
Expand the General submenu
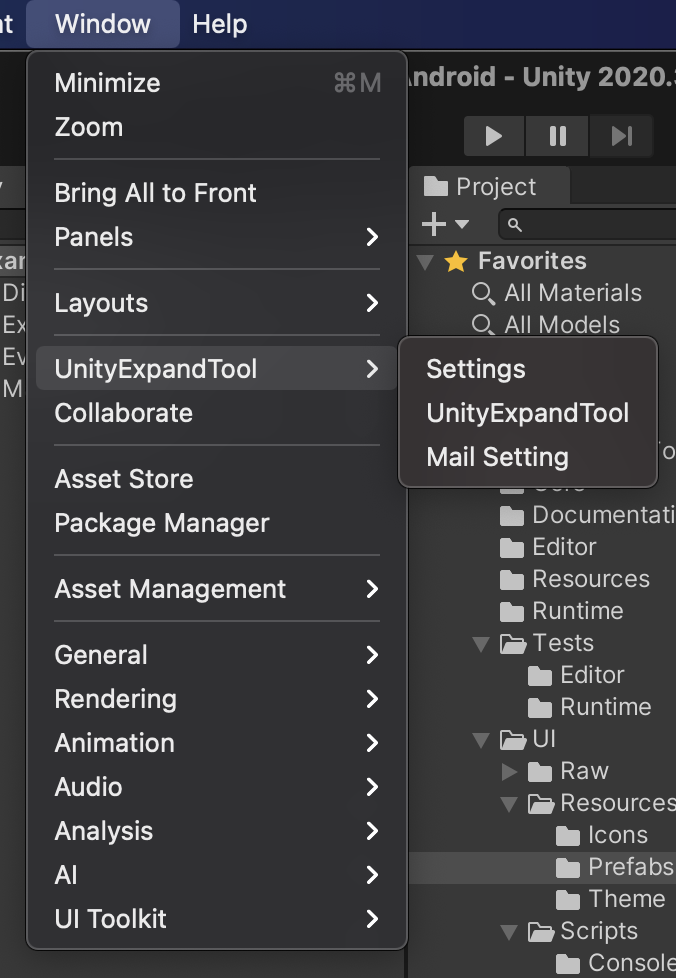coord(217,655)
